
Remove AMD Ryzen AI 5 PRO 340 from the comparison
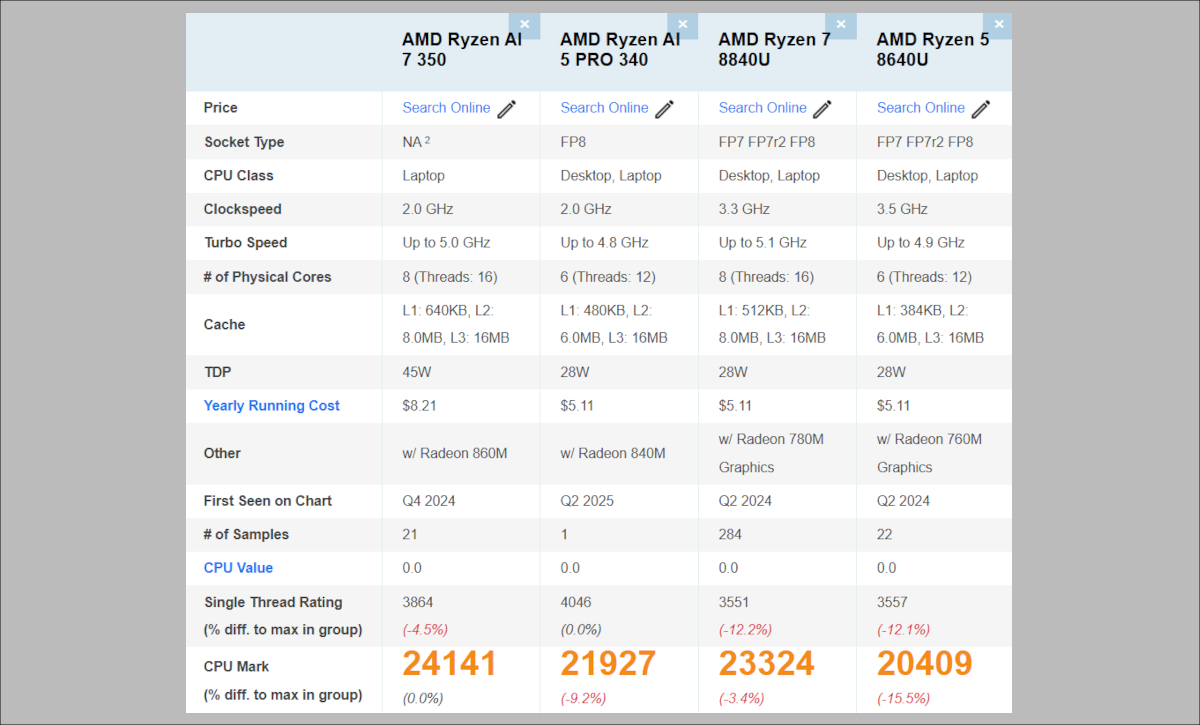(682, 24)
